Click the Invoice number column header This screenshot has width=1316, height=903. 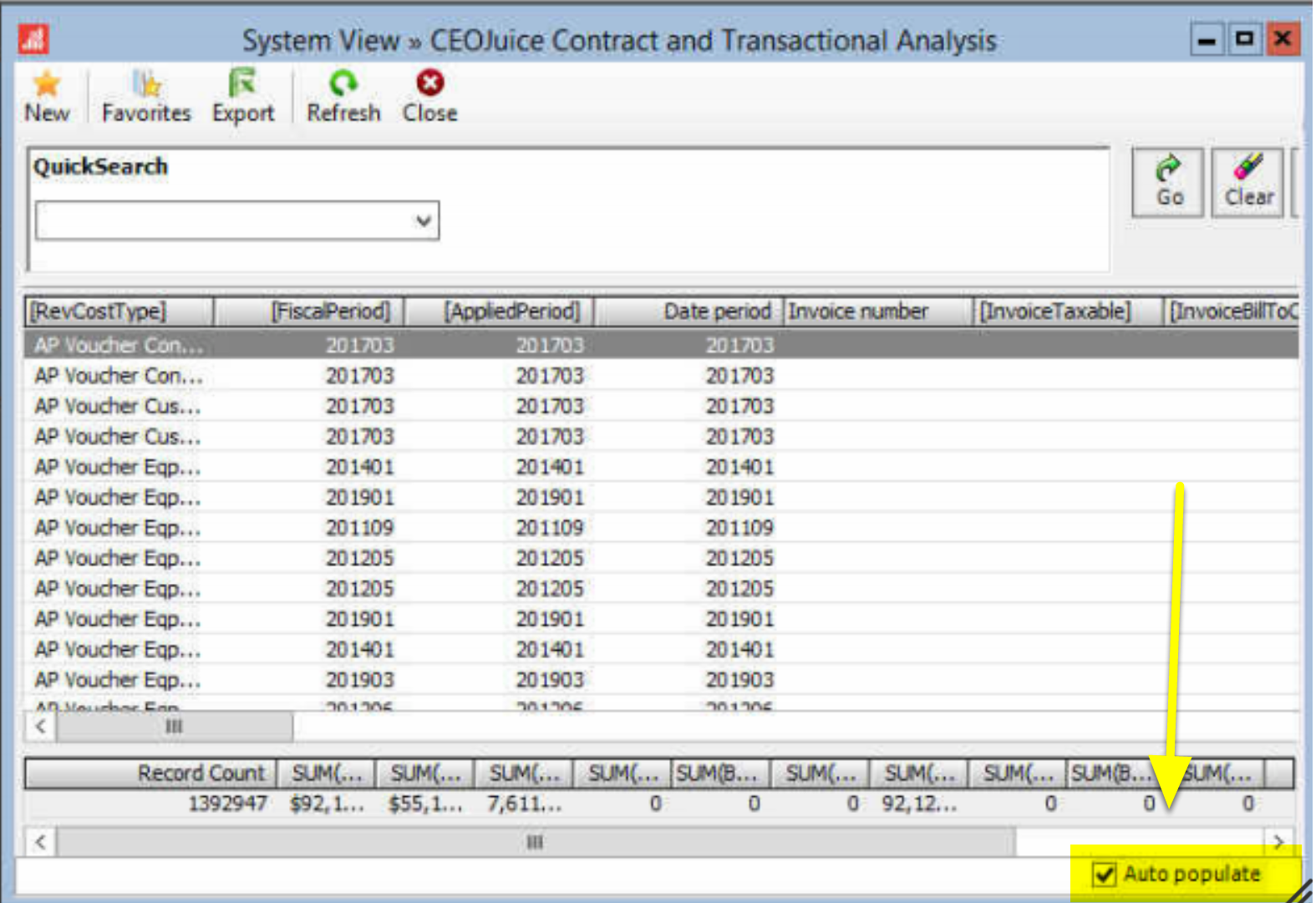879,312
